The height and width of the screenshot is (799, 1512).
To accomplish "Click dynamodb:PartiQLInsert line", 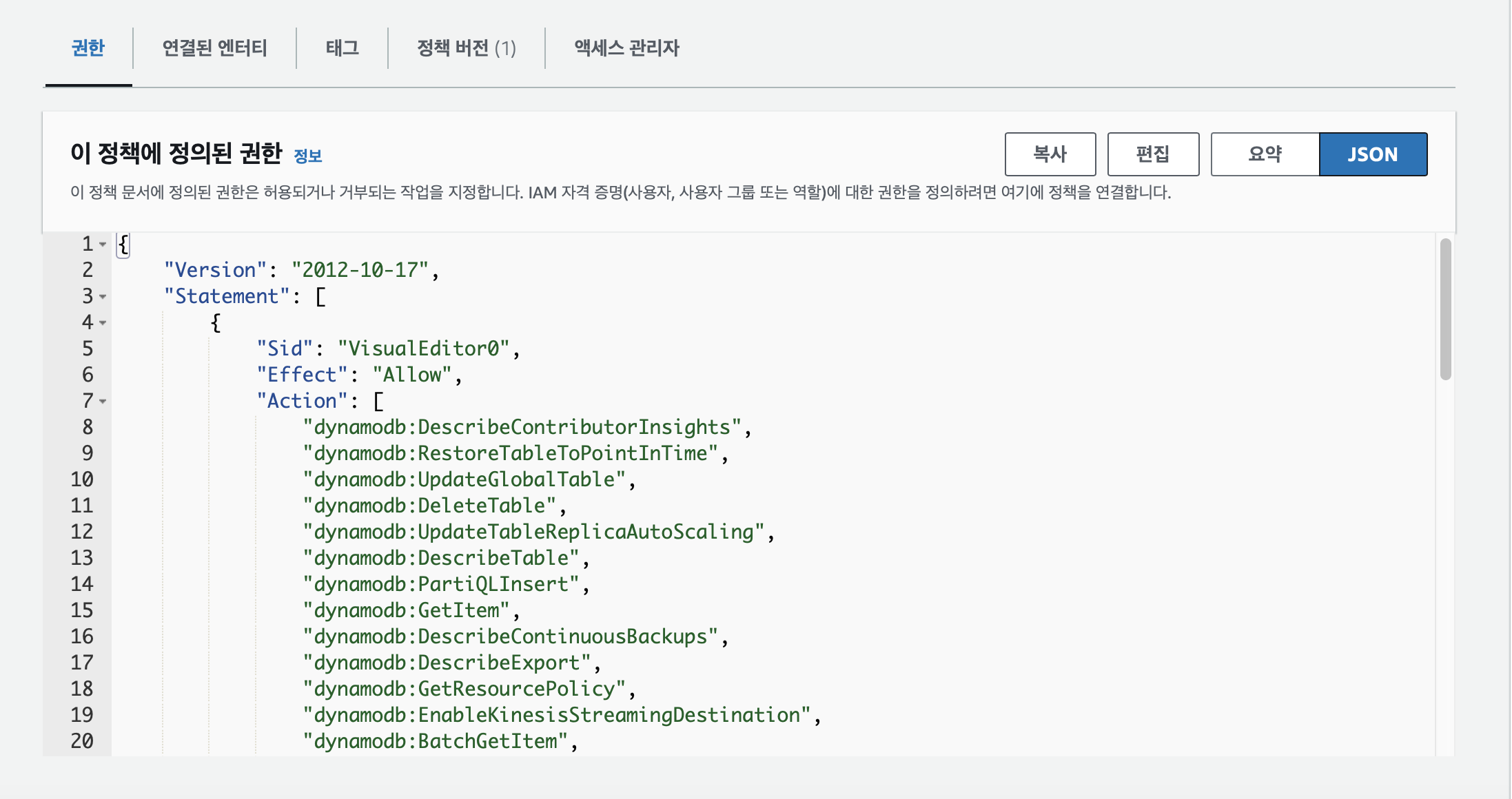I will [x=445, y=584].
